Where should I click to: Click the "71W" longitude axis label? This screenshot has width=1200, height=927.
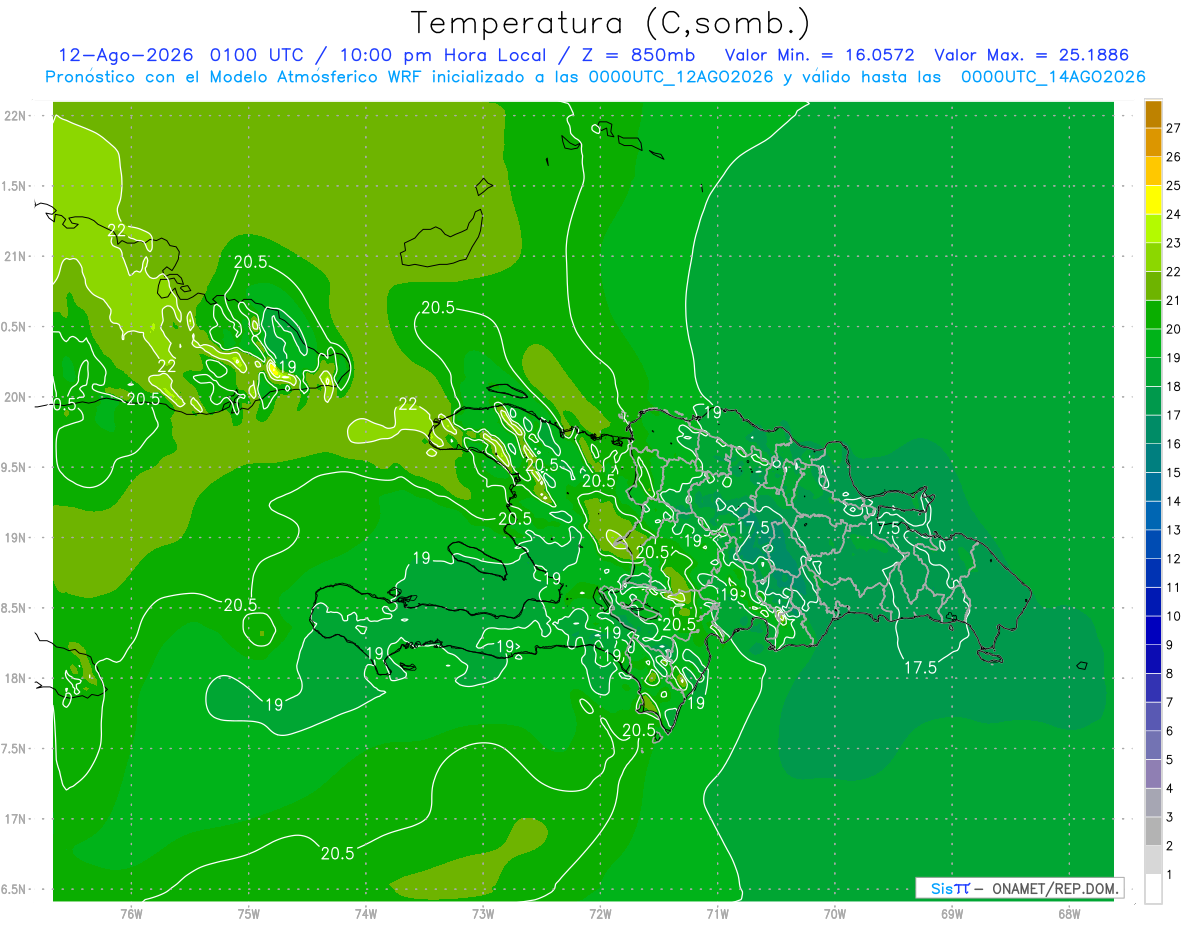717,913
